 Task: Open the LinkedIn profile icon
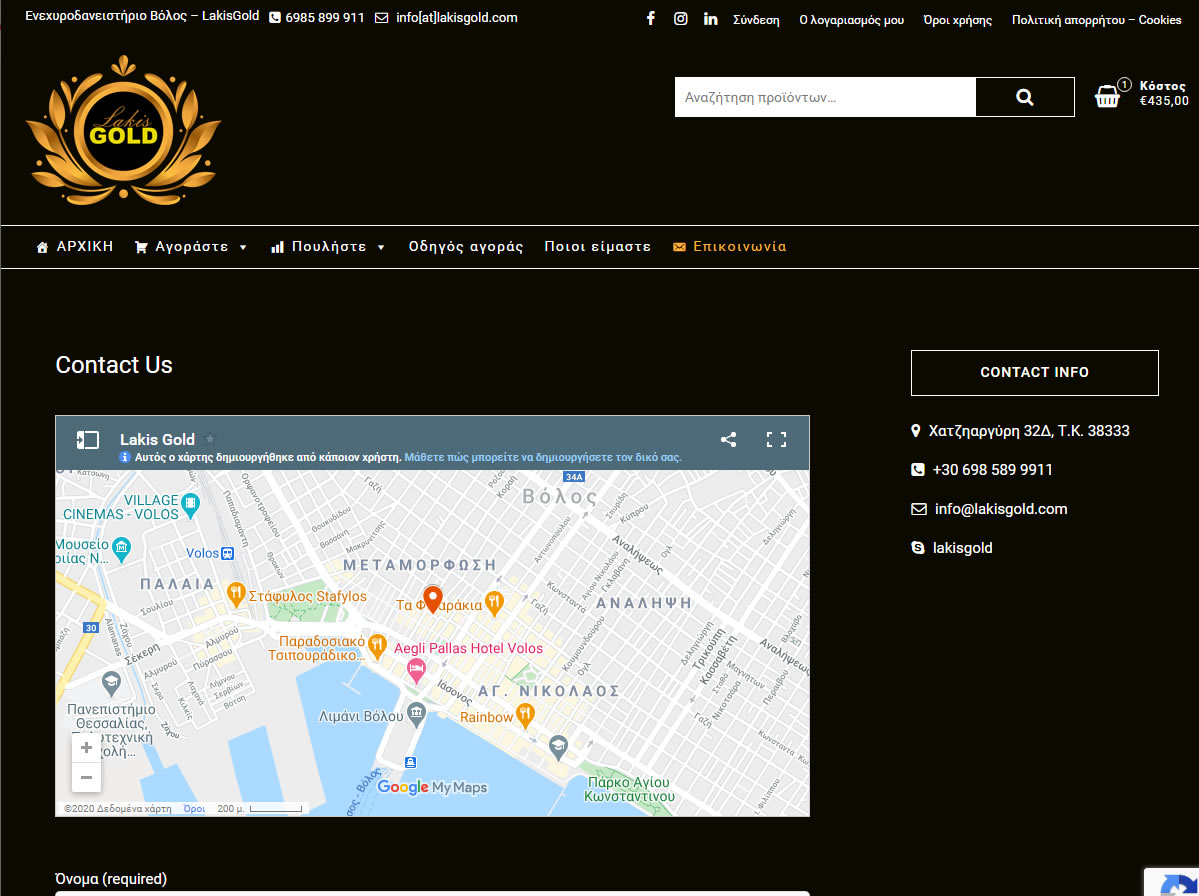pyautogui.click(x=710, y=18)
